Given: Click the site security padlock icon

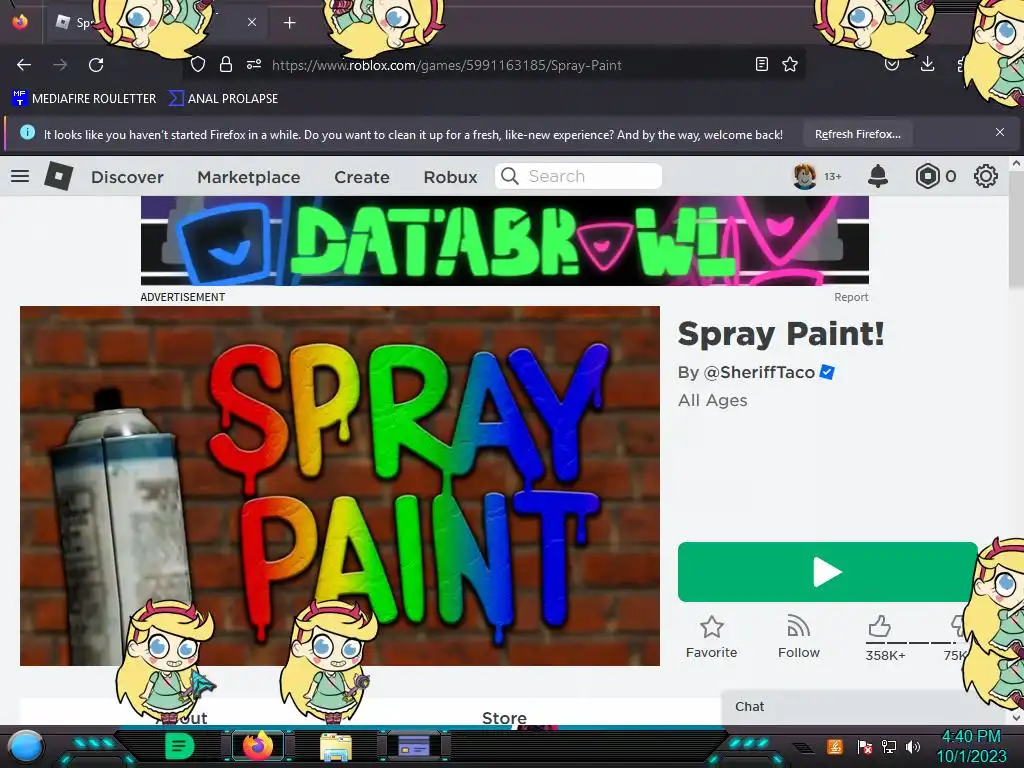Looking at the screenshot, I should pyautogui.click(x=226, y=64).
